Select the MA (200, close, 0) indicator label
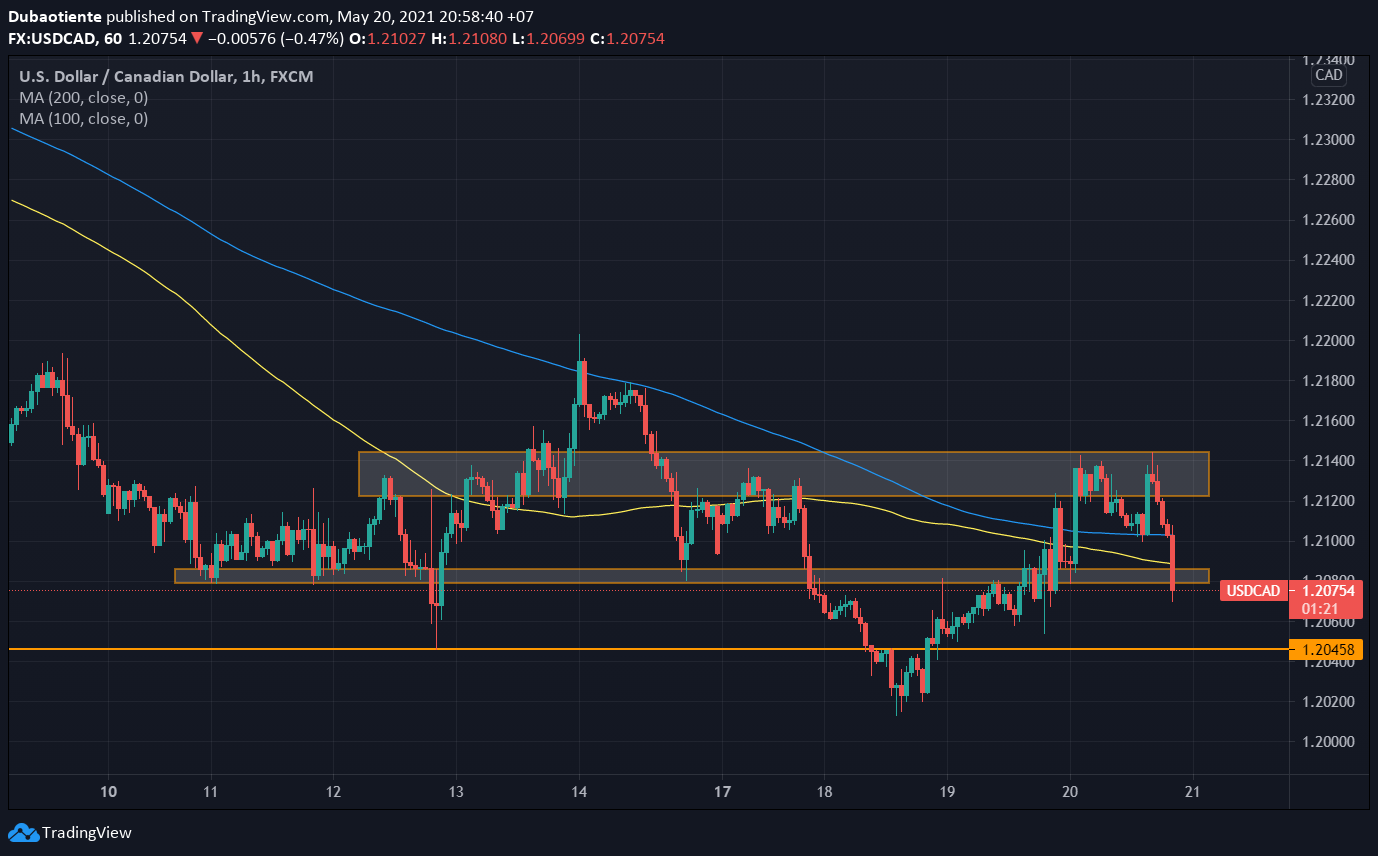This screenshot has height=856, width=1378. click(x=84, y=97)
